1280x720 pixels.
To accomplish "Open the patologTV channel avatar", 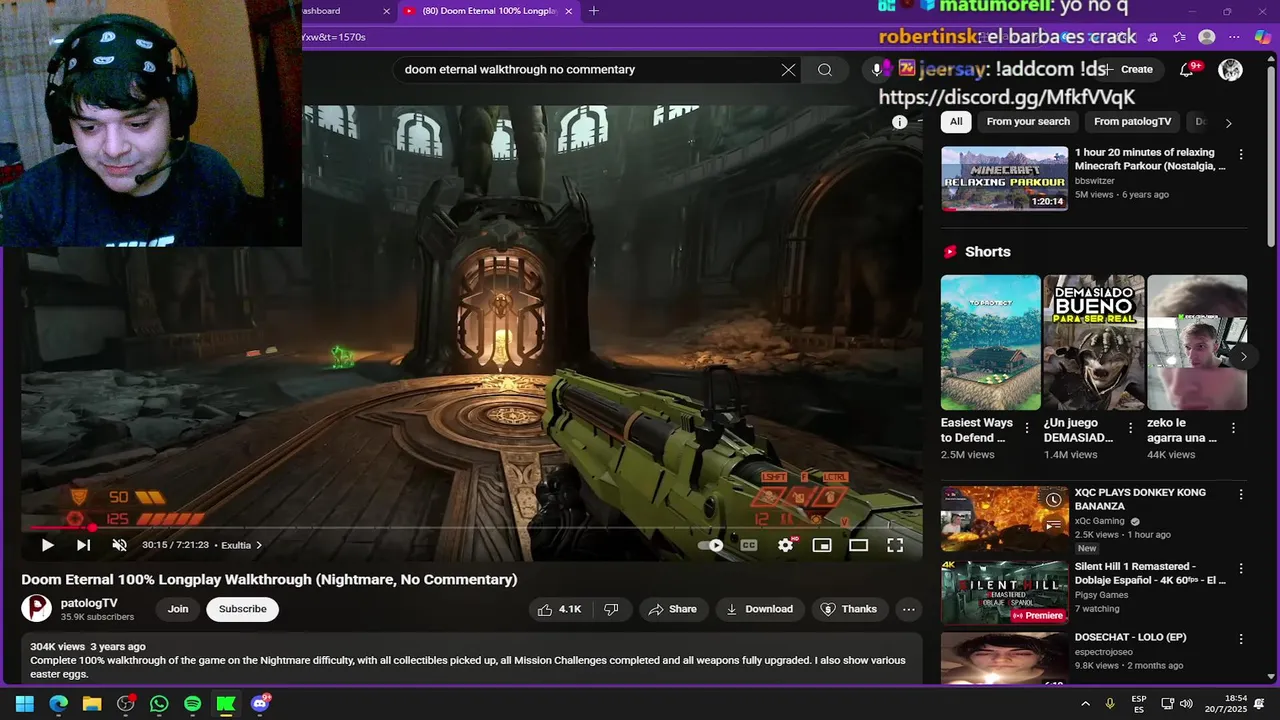I will (x=37, y=609).
